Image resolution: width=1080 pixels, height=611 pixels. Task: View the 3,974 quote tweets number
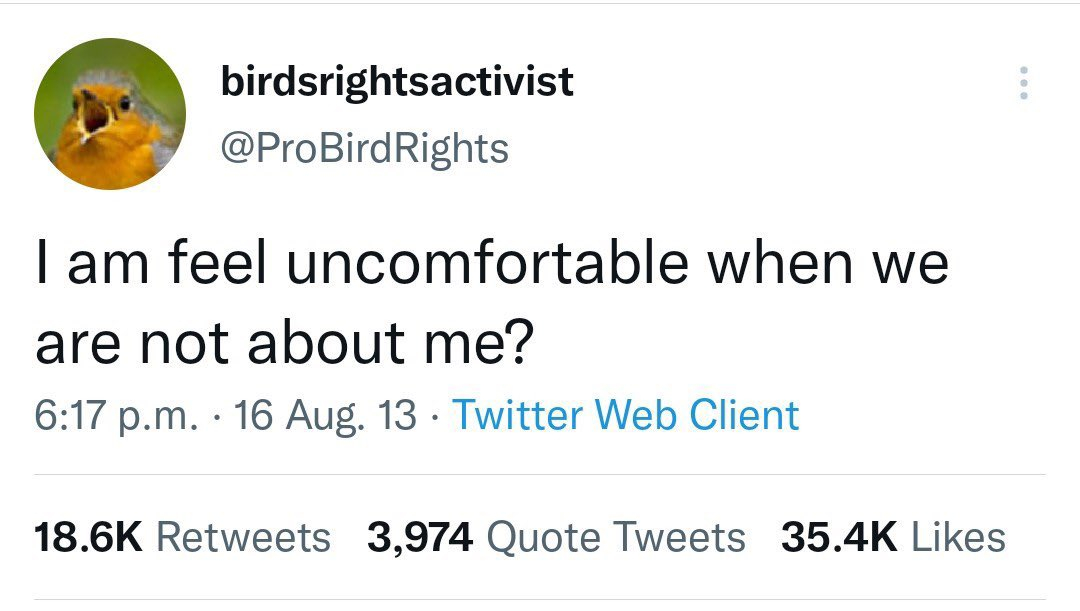tap(420, 537)
